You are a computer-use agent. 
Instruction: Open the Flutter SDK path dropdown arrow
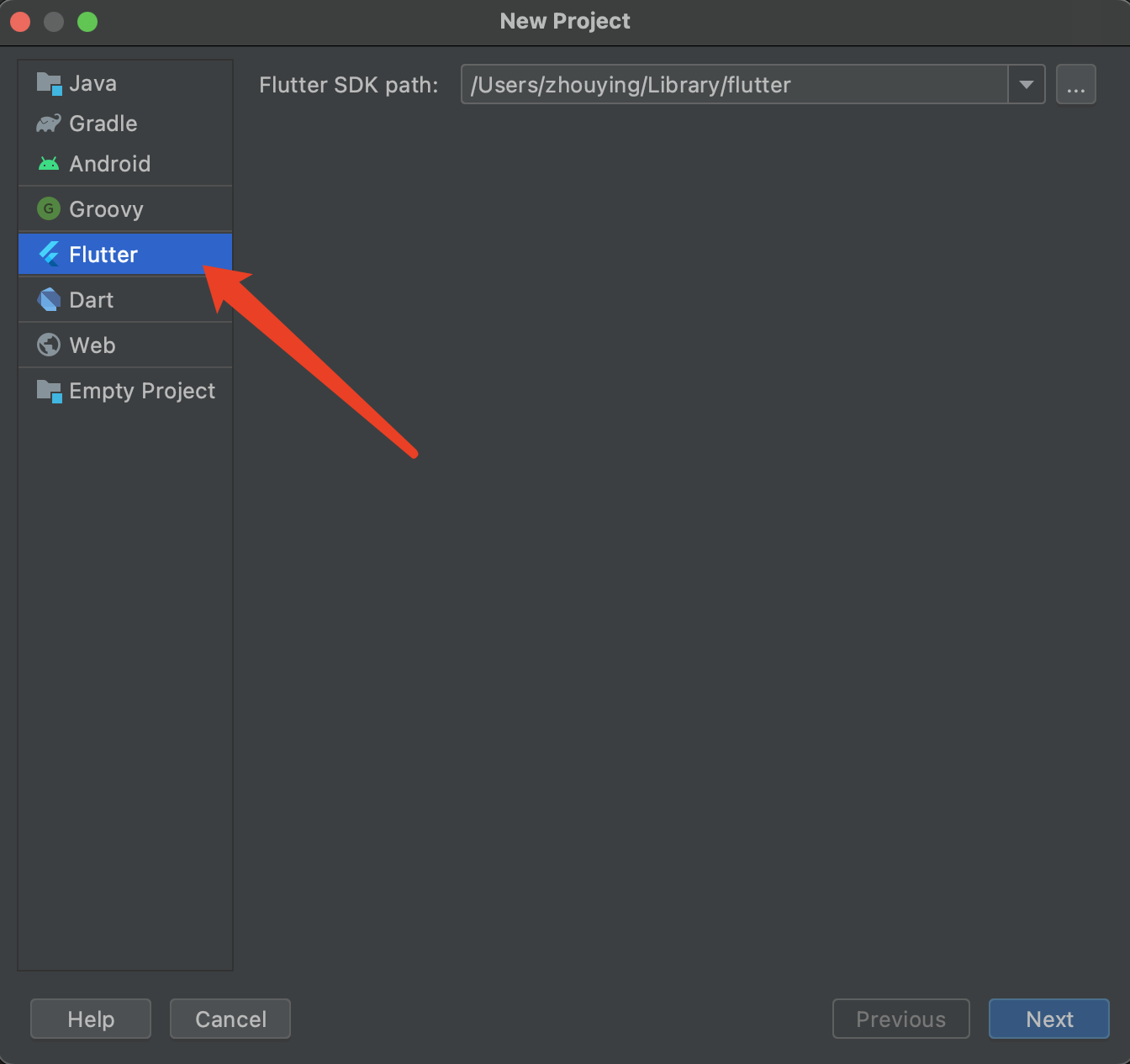(x=1026, y=84)
